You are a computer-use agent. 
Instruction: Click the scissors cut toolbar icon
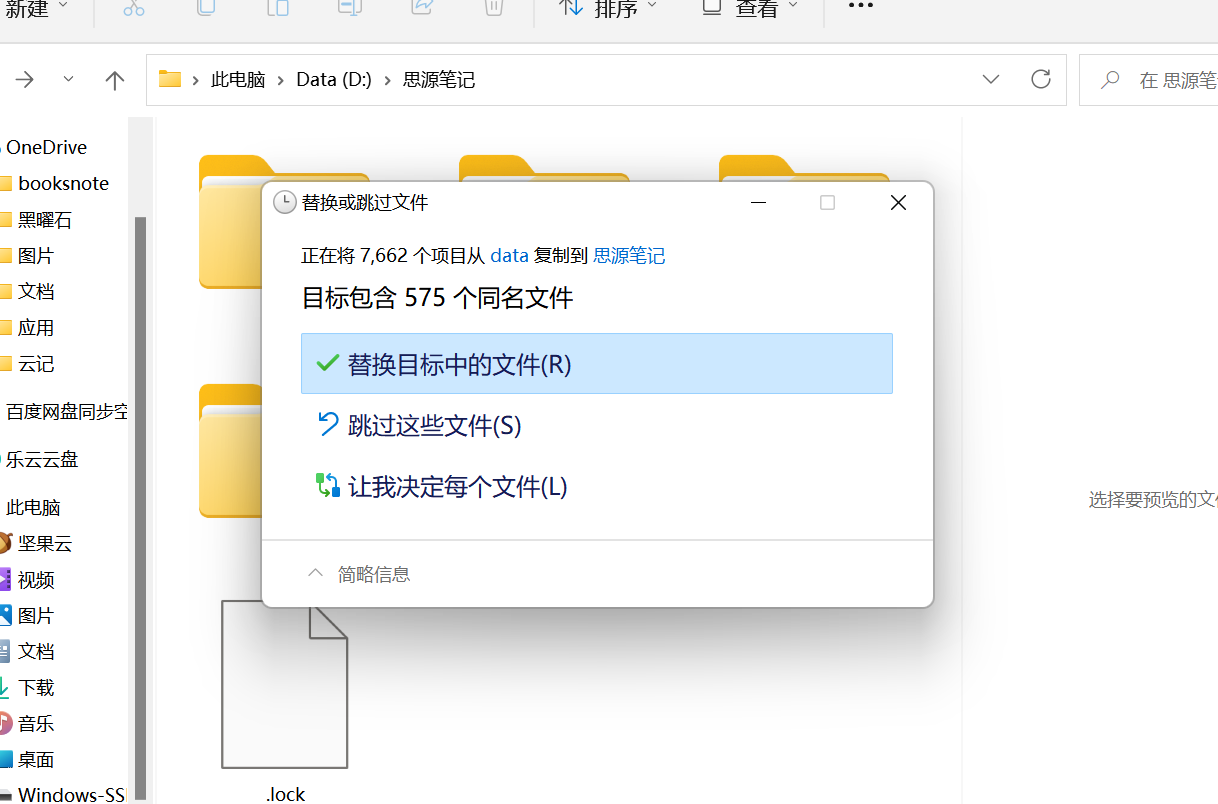click(x=134, y=8)
